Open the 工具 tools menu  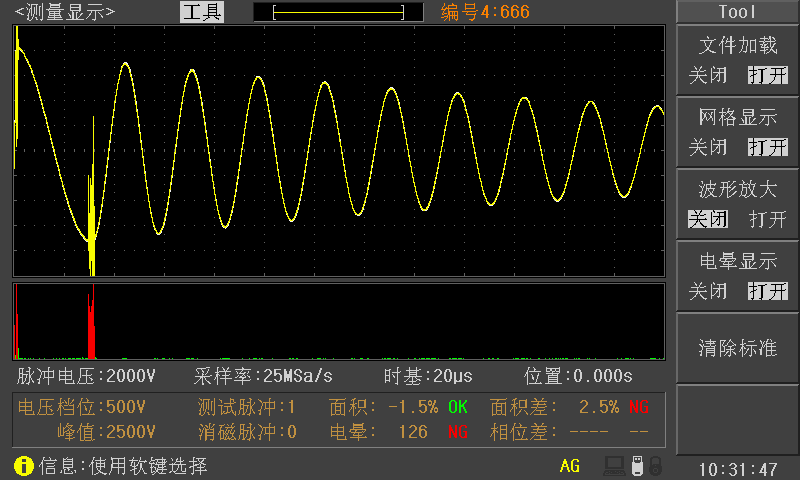pos(202,12)
